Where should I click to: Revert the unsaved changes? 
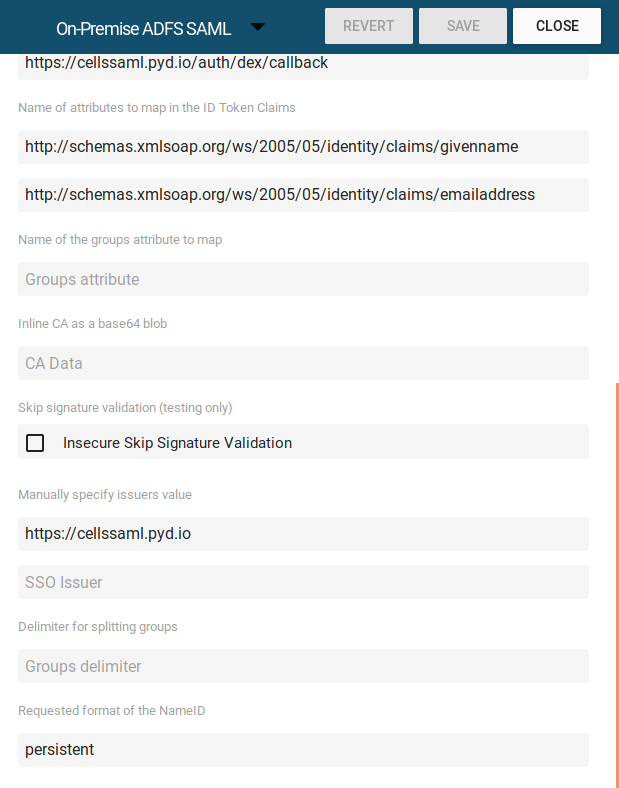369,26
